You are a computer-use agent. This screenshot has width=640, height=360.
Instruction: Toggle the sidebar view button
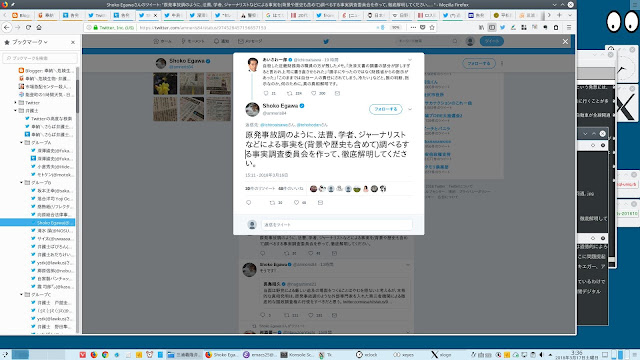[492, 27]
